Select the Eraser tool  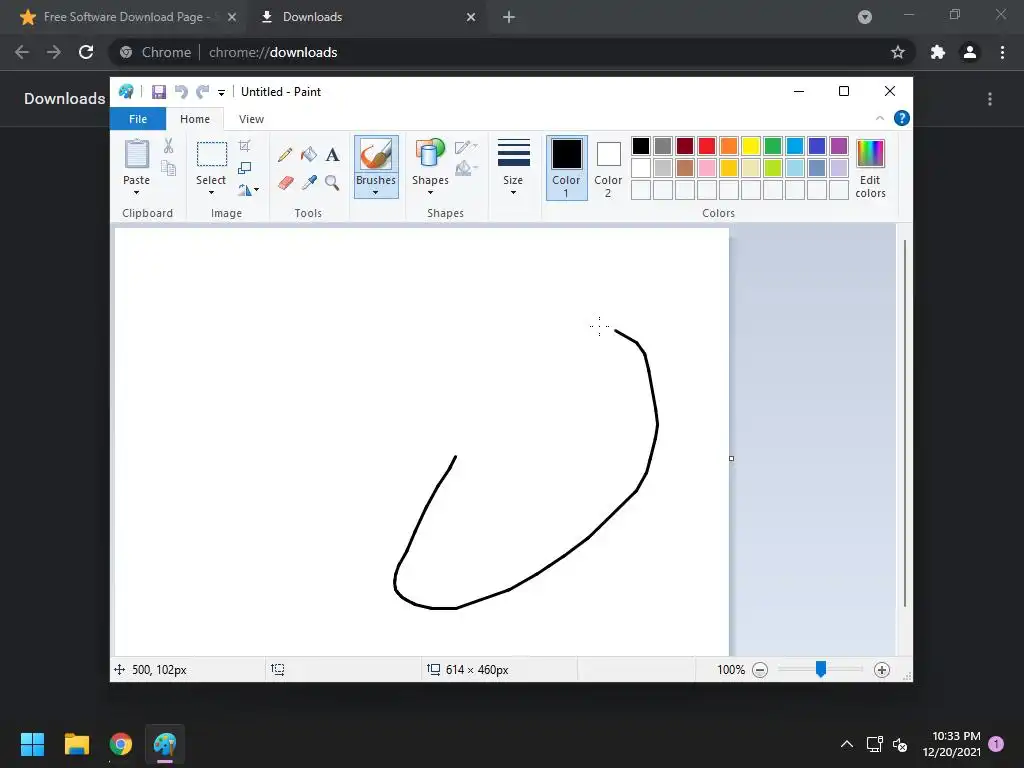point(285,183)
